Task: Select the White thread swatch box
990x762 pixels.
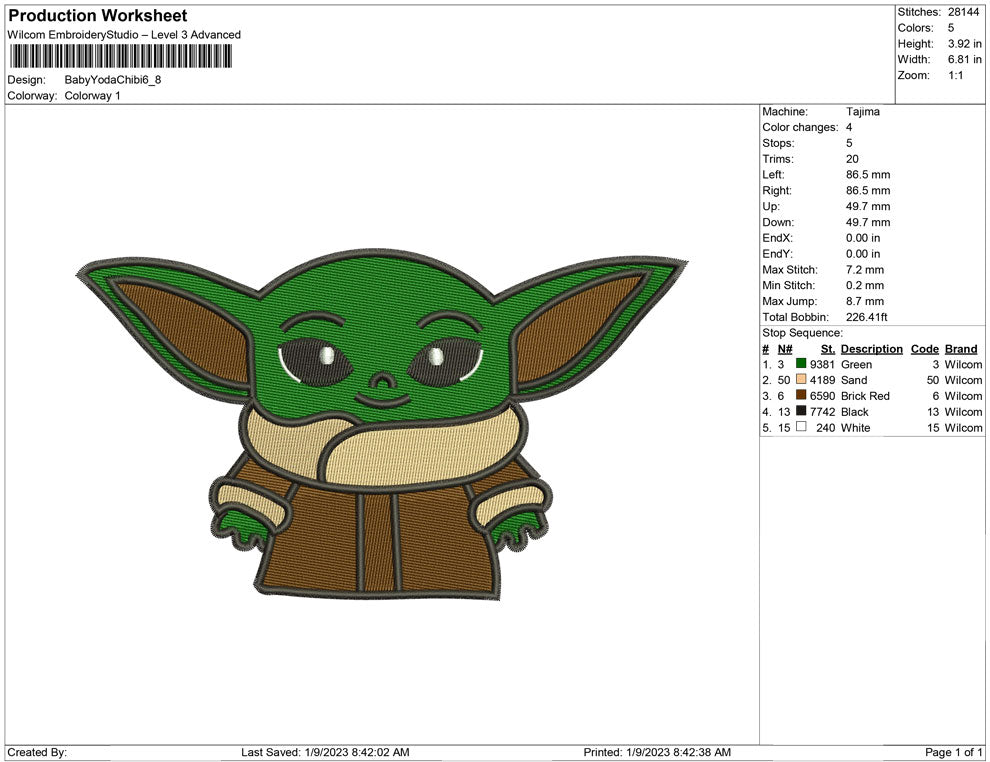Action: pos(801,427)
